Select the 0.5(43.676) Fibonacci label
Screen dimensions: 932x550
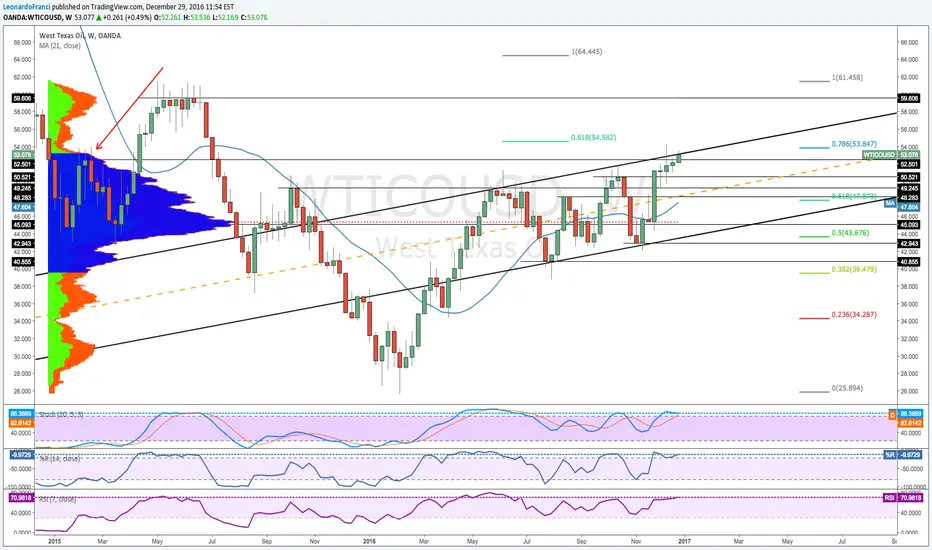(x=850, y=232)
